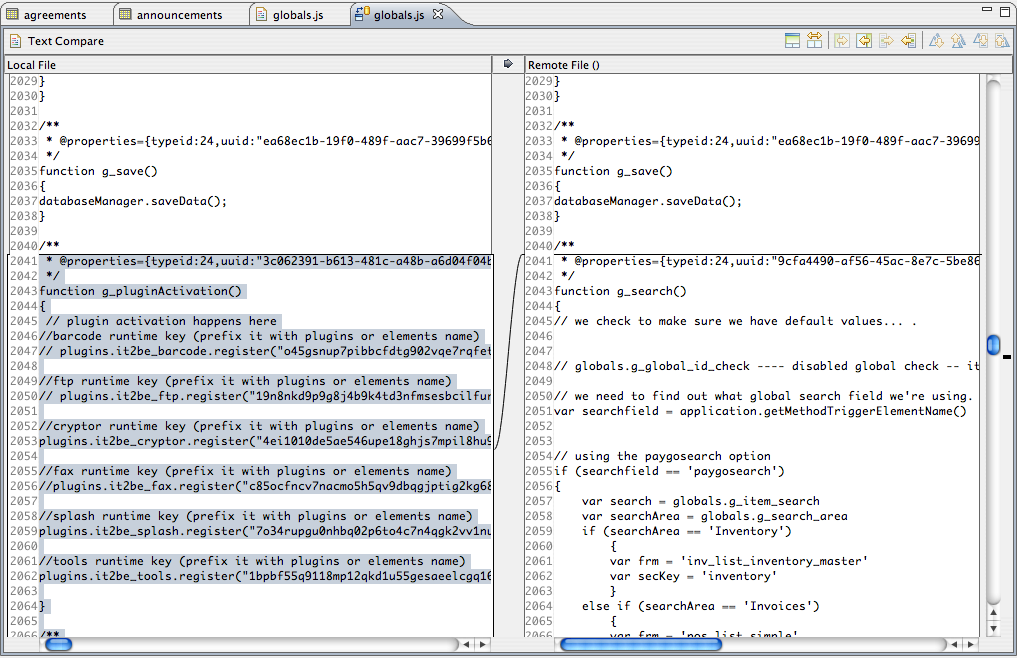Click "if (searchArea == 'Inventory')" line
The width and height of the screenshot is (1017, 658).
[x=687, y=531]
